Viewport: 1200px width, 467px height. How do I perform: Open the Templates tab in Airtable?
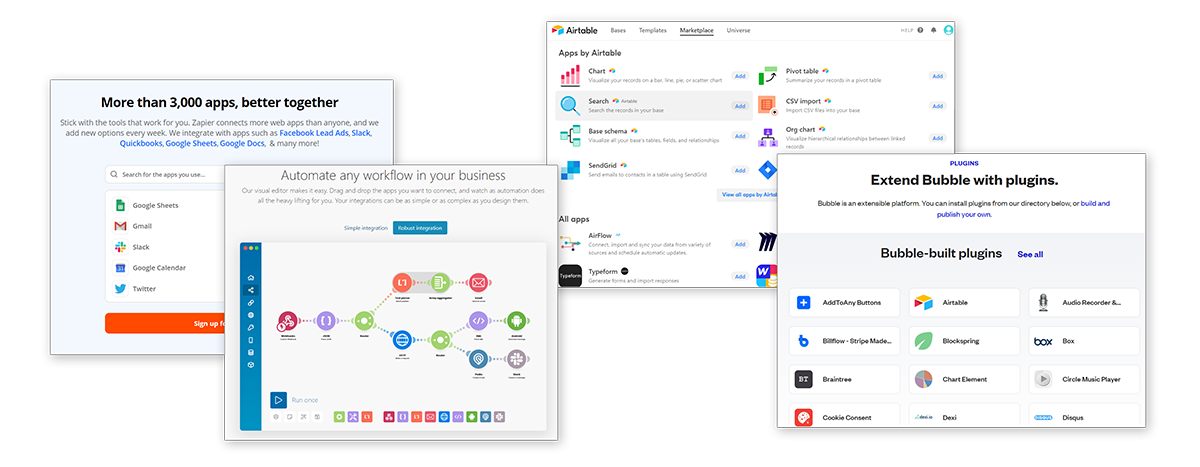click(x=652, y=31)
